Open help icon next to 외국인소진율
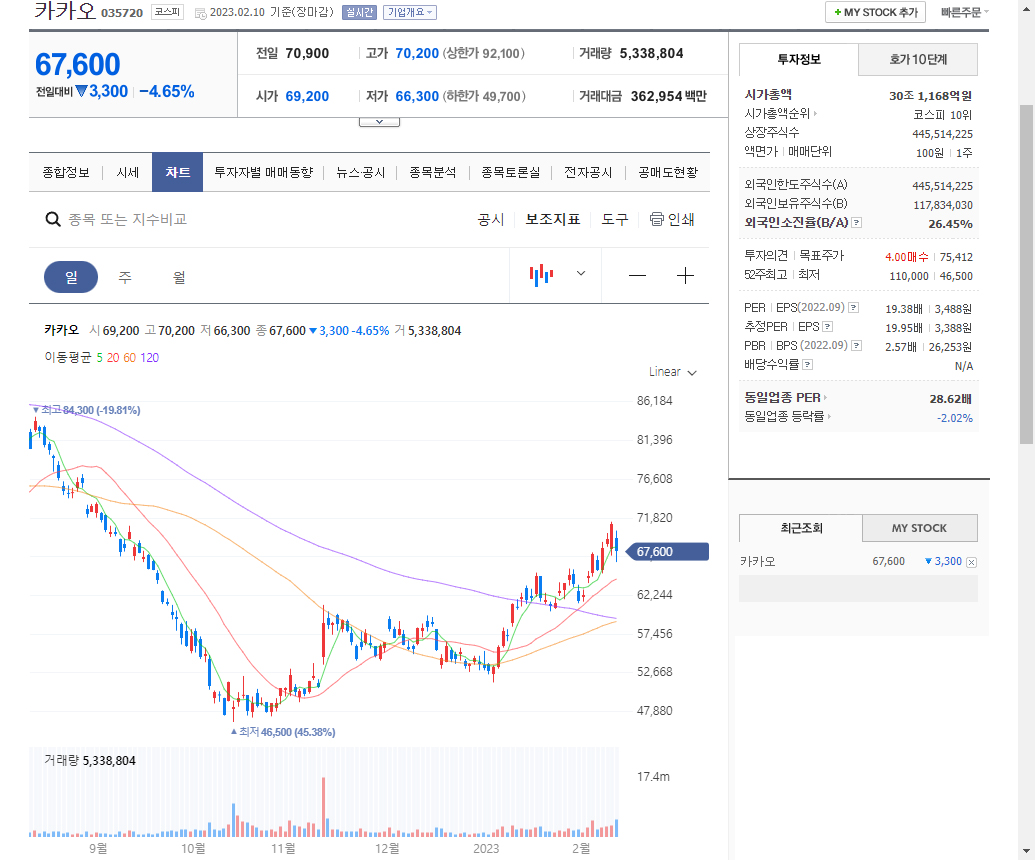1035x860 pixels. click(856, 222)
